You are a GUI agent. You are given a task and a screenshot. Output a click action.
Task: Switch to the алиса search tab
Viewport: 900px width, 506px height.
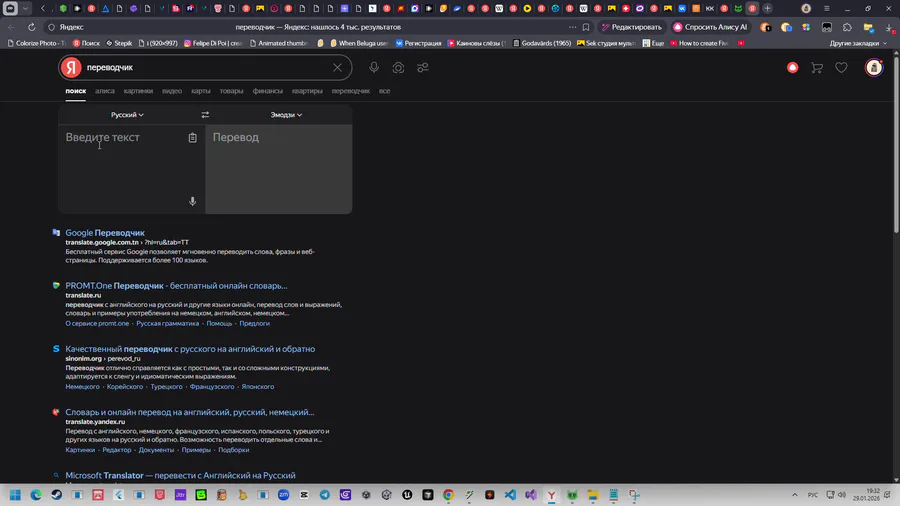104,91
